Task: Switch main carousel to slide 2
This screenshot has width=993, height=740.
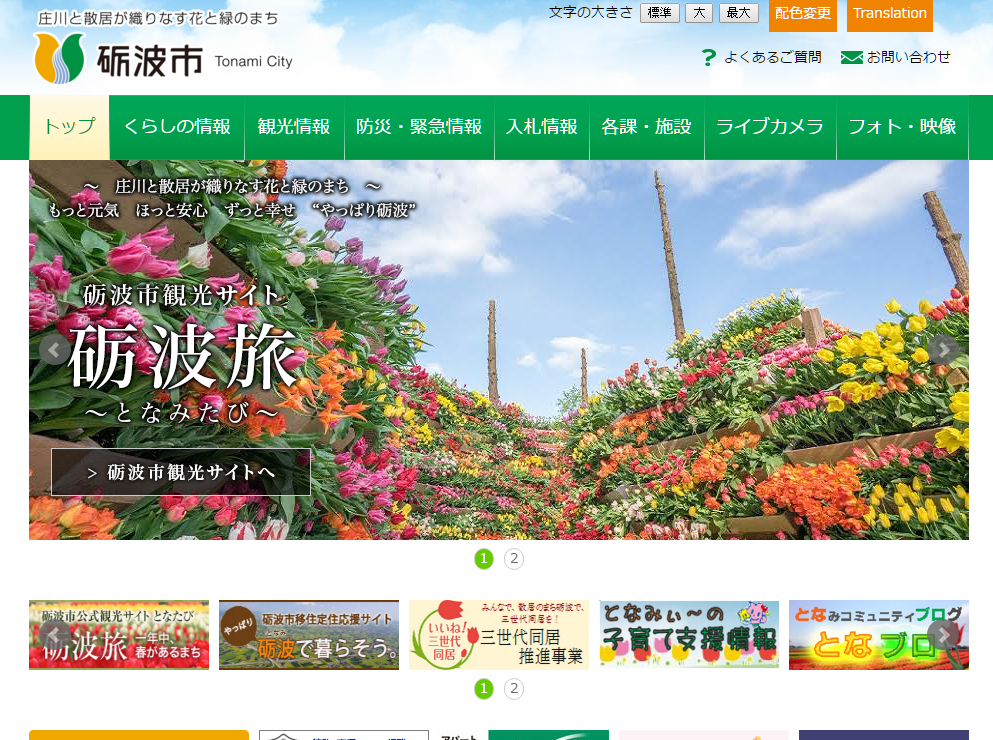Action: [513, 559]
